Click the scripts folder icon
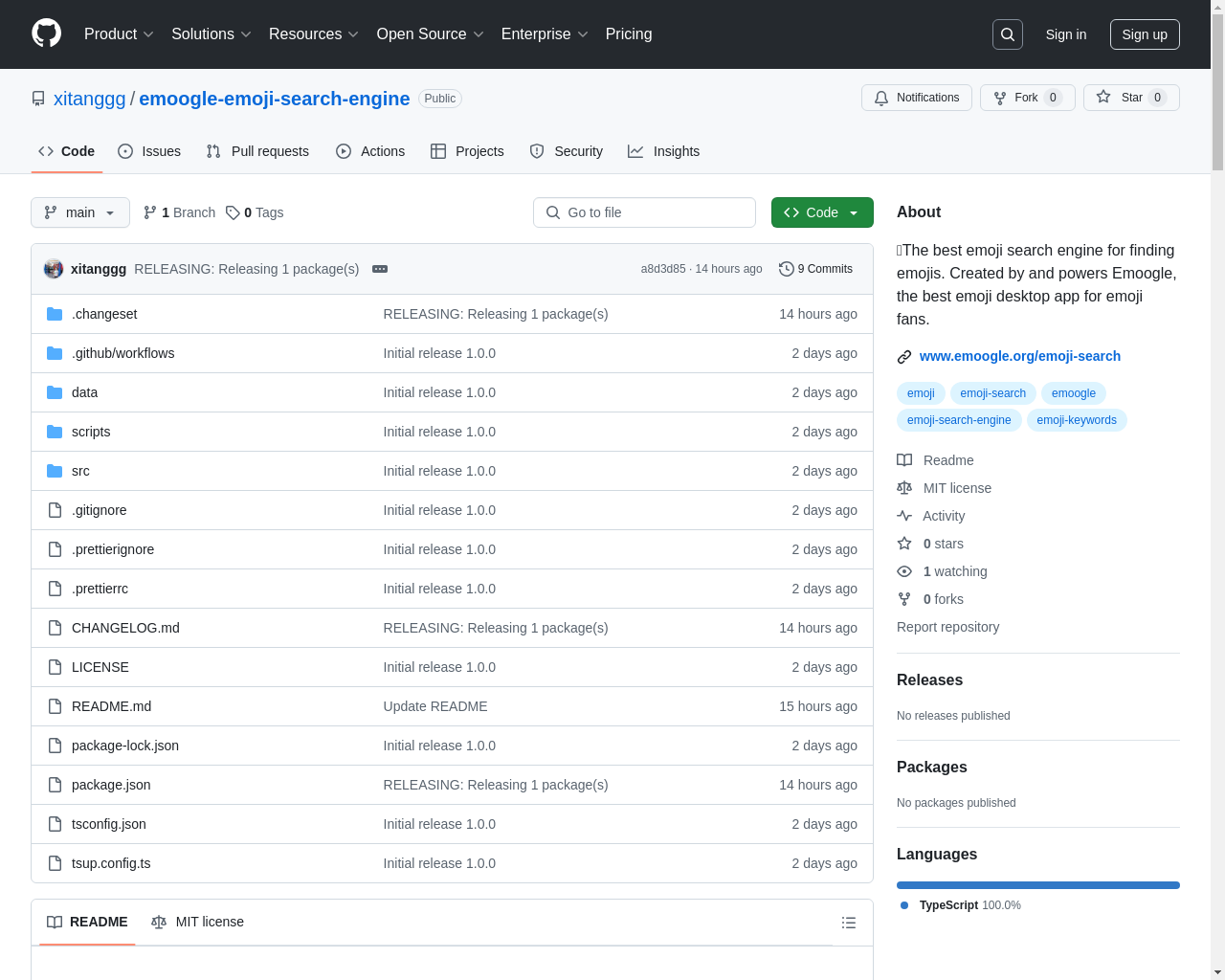This screenshot has height=980, width=1225. 55,432
